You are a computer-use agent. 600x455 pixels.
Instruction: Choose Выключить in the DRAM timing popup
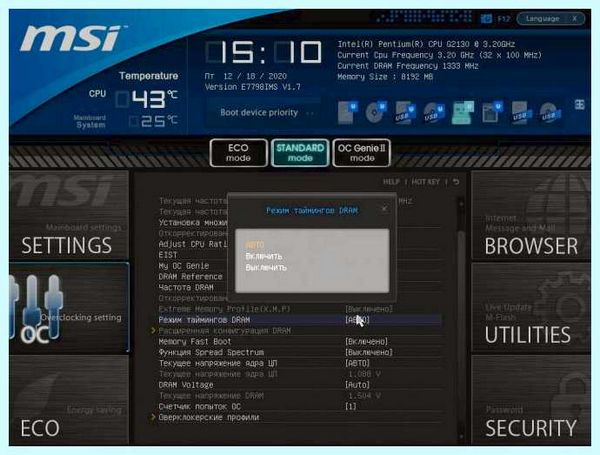click(x=266, y=267)
